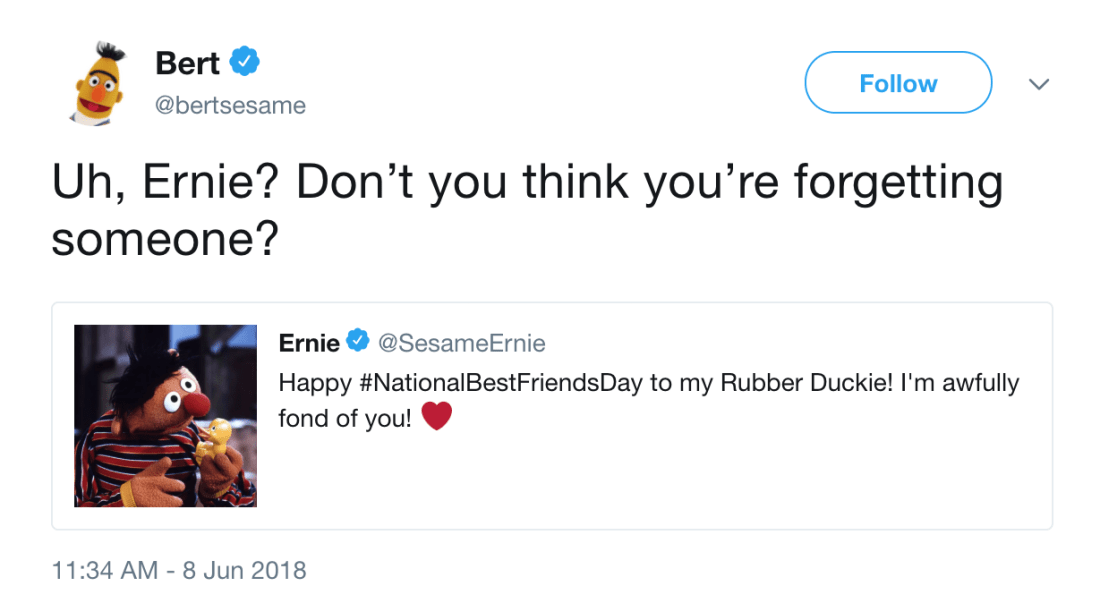Image resolution: width=1100 pixels, height=603 pixels.
Task: Open Bert's profile via his display name
Action: pos(188,63)
